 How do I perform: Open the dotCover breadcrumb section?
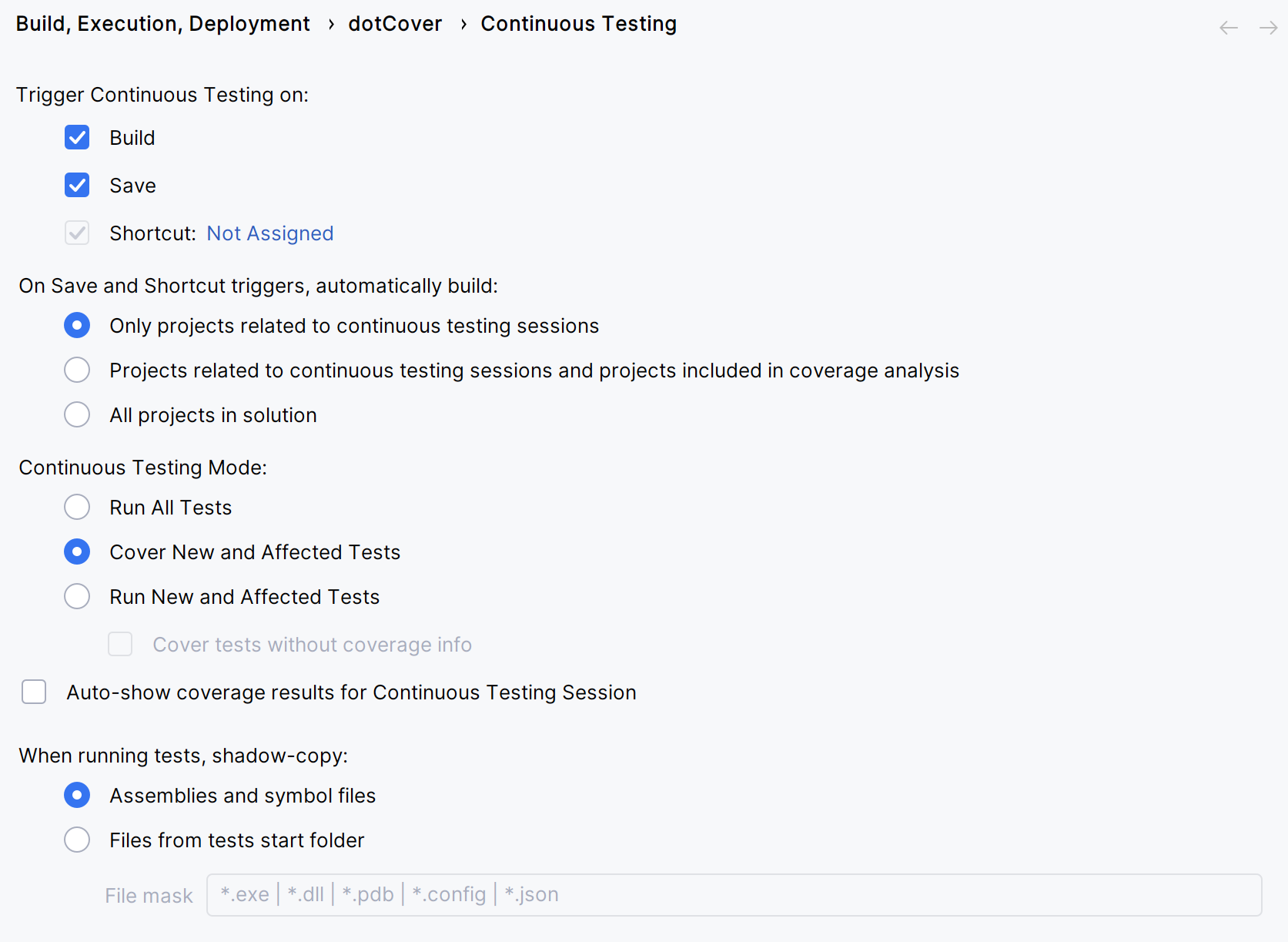pos(395,23)
